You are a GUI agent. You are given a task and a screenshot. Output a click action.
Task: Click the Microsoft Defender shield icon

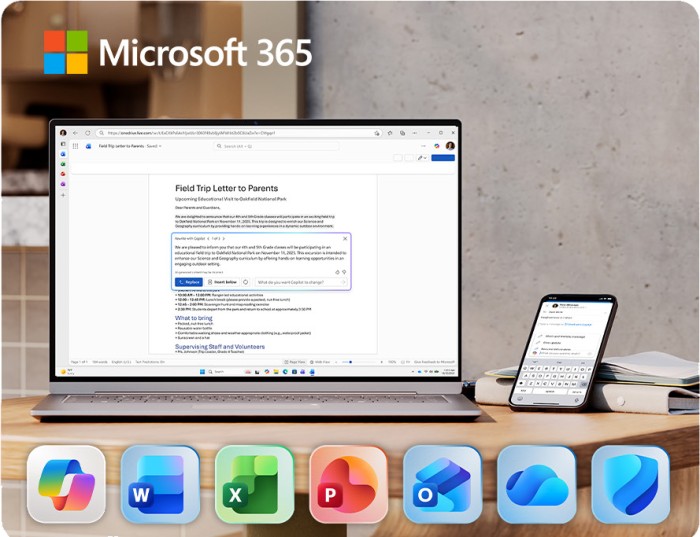tap(630, 484)
